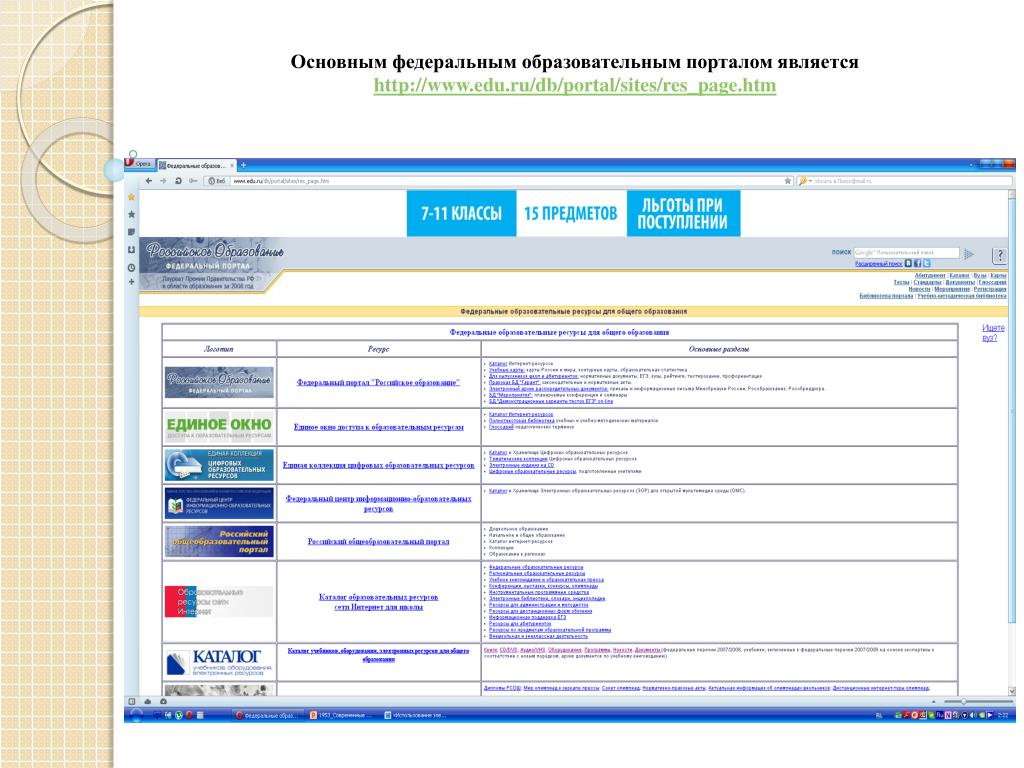This screenshot has width=1024, height=768.
Task: Open Каталог образовательных ресурсов сети Интернет link
Action: click(378, 602)
